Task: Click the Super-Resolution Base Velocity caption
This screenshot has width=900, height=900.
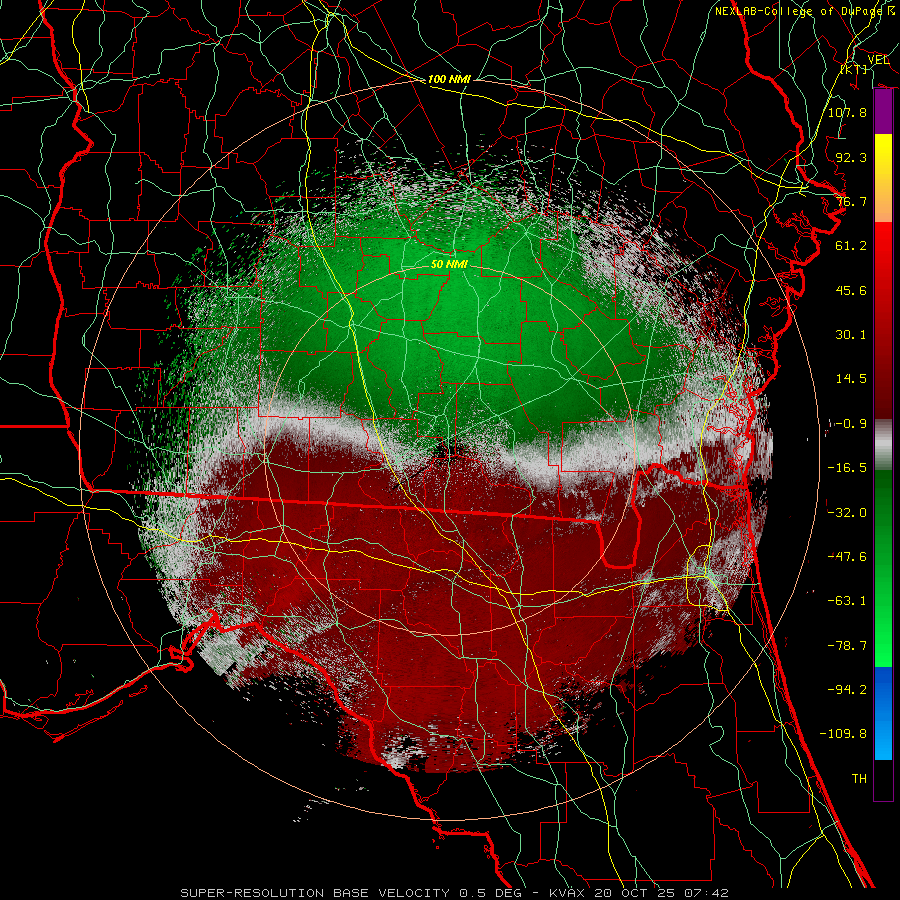Action: (x=455, y=893)
